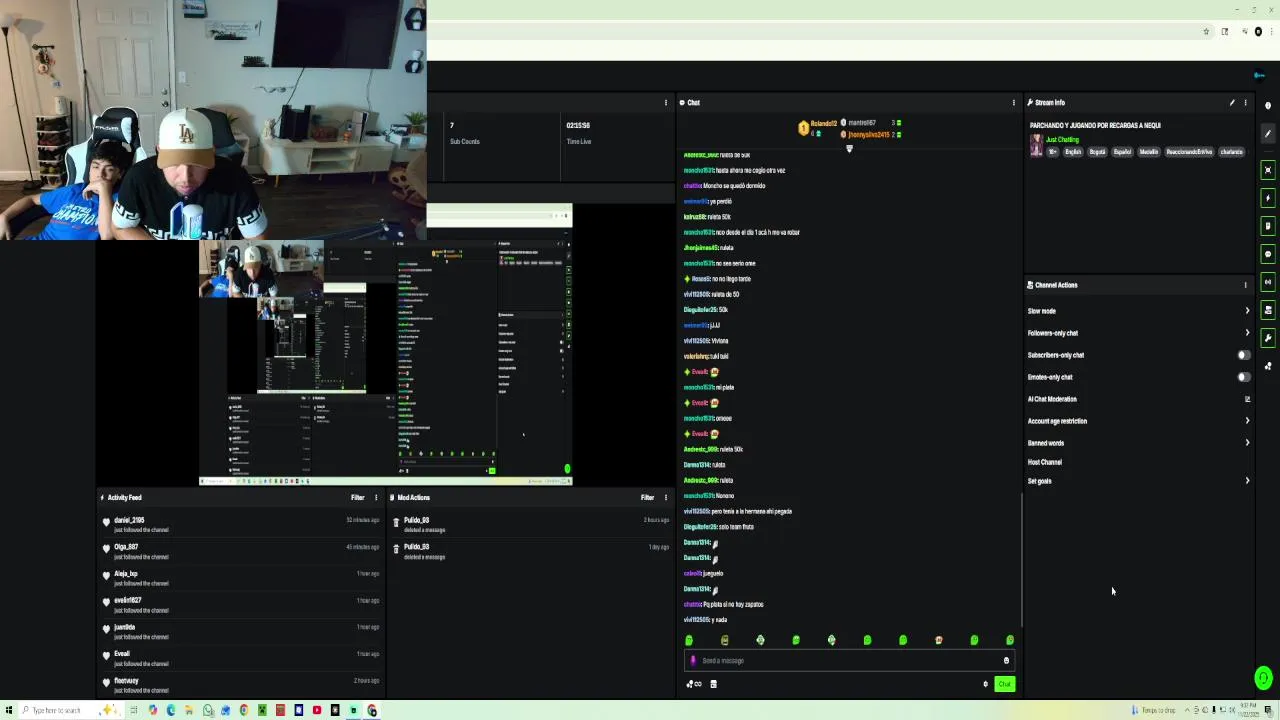This screenshot has width=1280, height=720.
Task: Edit stream info with pencil icon
Action: [1232, 103]
